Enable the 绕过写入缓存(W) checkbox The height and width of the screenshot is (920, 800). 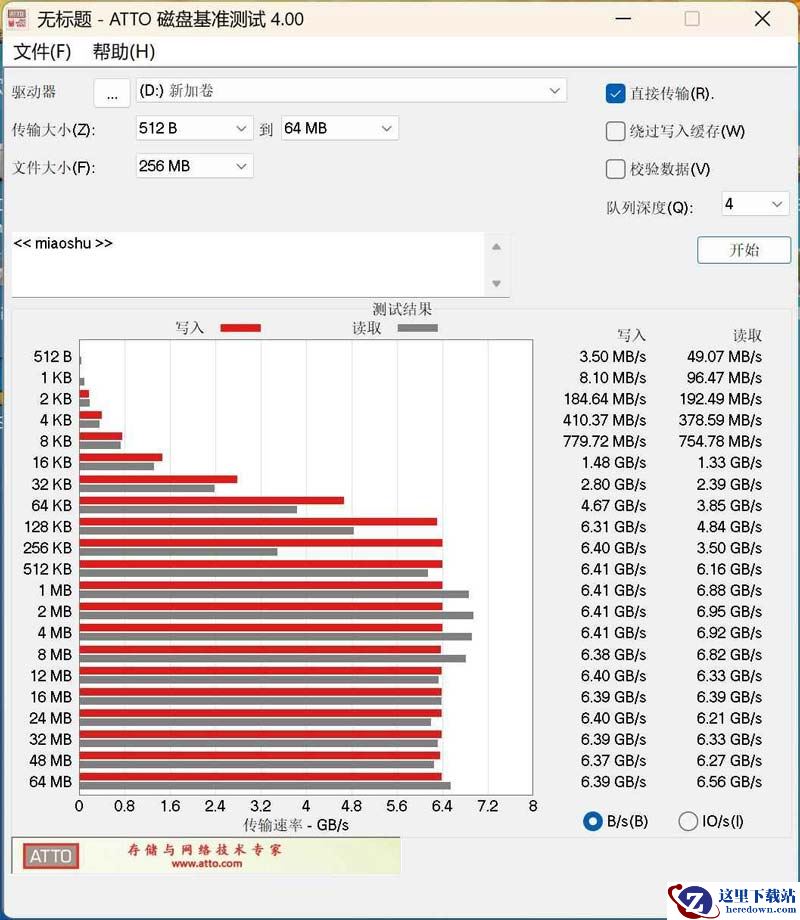pos(615,131)
